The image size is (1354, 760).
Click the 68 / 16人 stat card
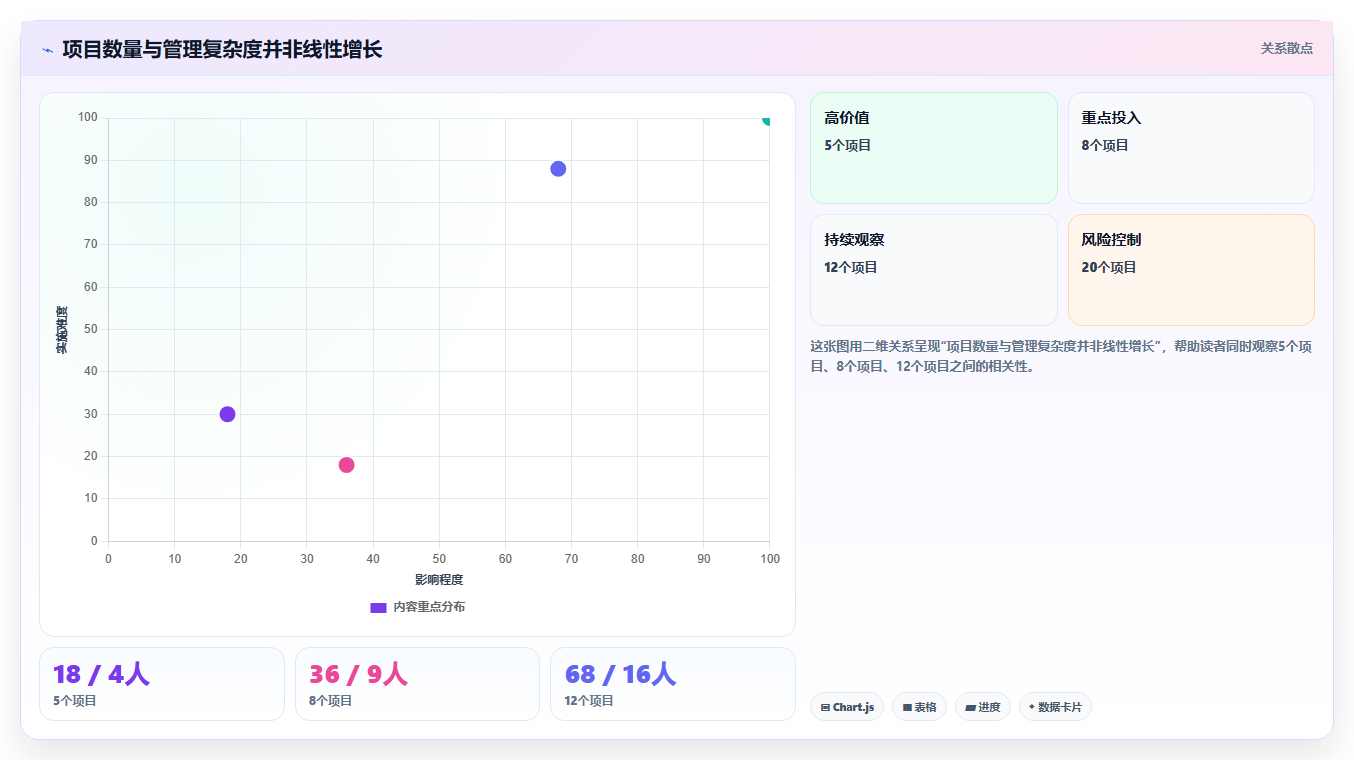(x=673, y=684)
